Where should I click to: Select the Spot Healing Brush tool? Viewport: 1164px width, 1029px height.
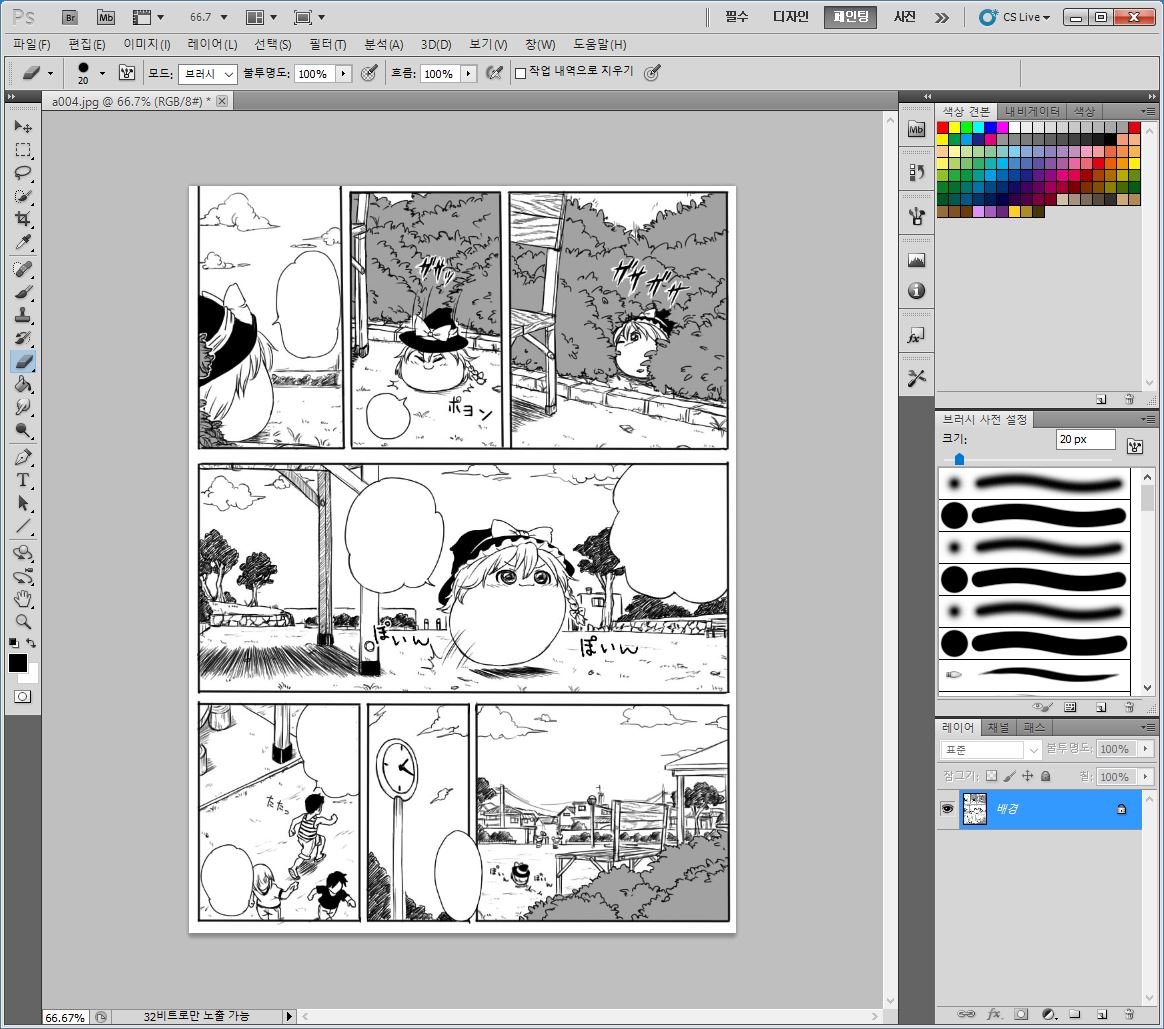click(x=23, y=269)
